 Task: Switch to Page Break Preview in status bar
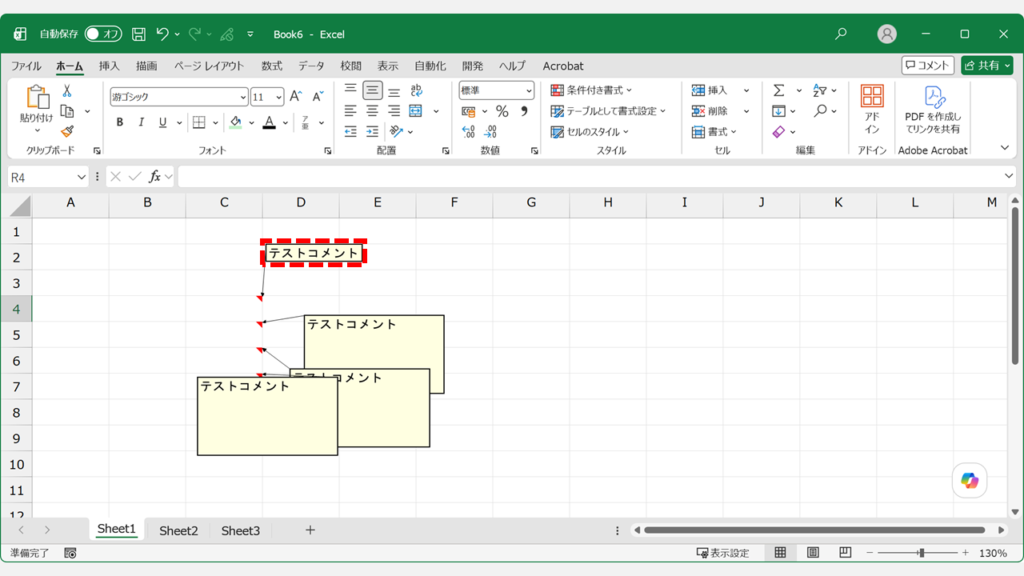click(x=845, y=553)
